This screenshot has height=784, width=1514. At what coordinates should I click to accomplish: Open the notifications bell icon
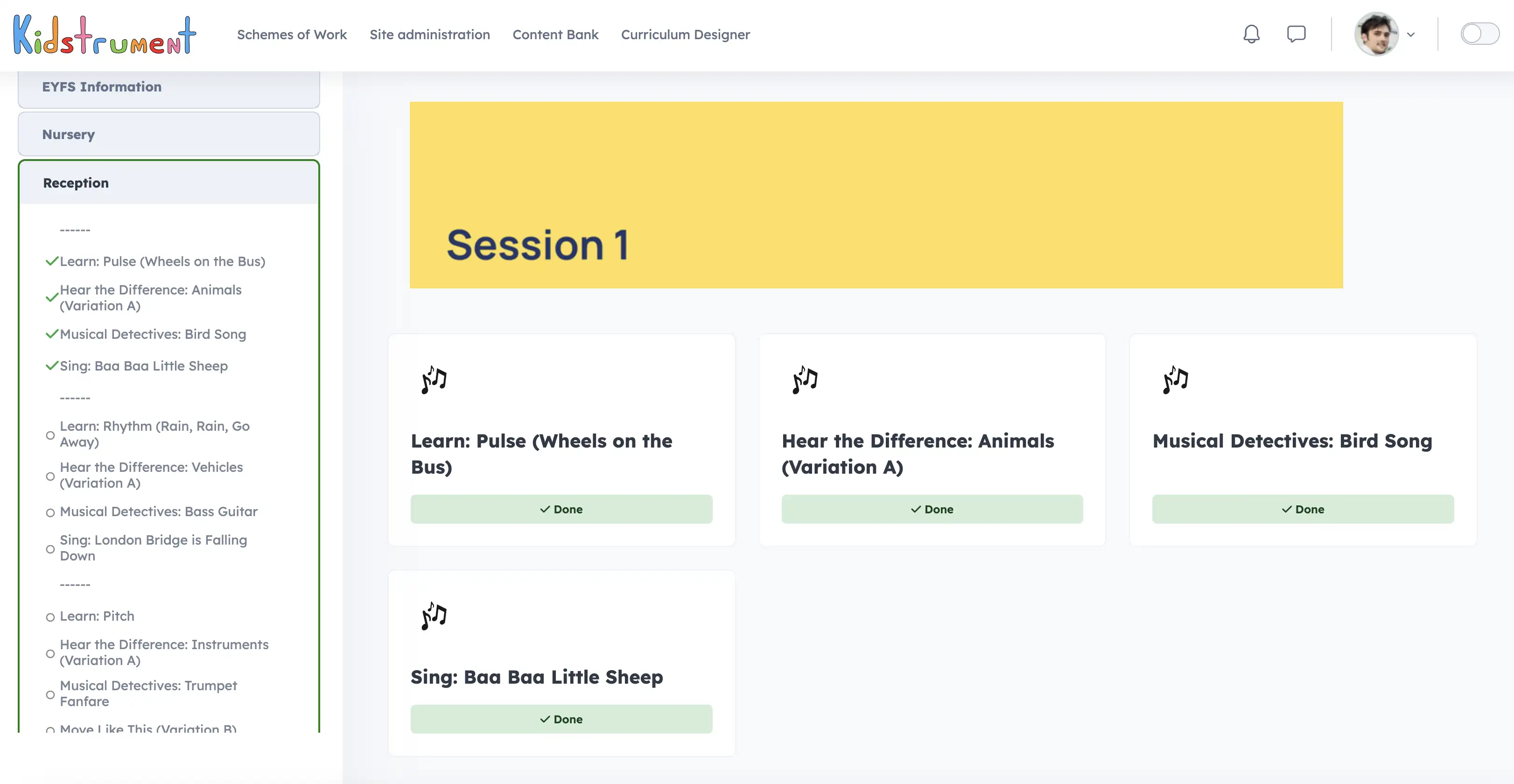[1251, 34]
